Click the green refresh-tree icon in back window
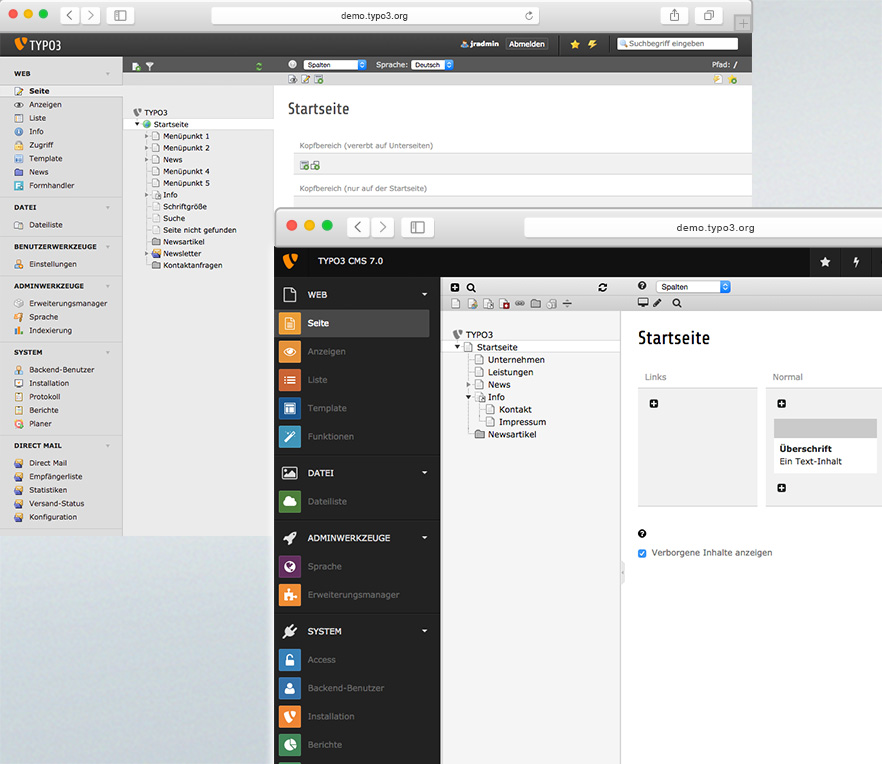This screenshot has height=764, width=882. click(x=259, y=66)
